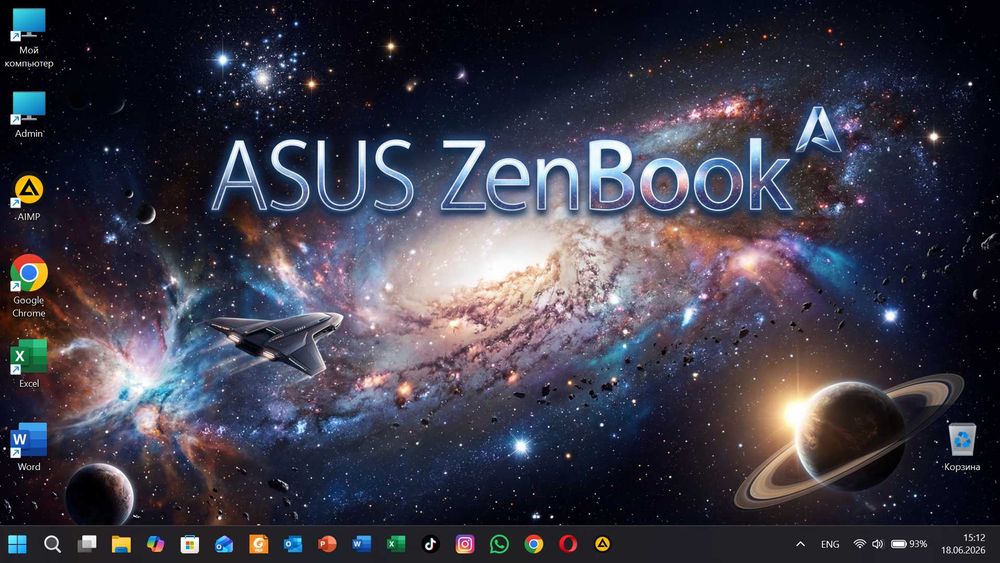Launch Excel from the taskbar

click(397, 544)
